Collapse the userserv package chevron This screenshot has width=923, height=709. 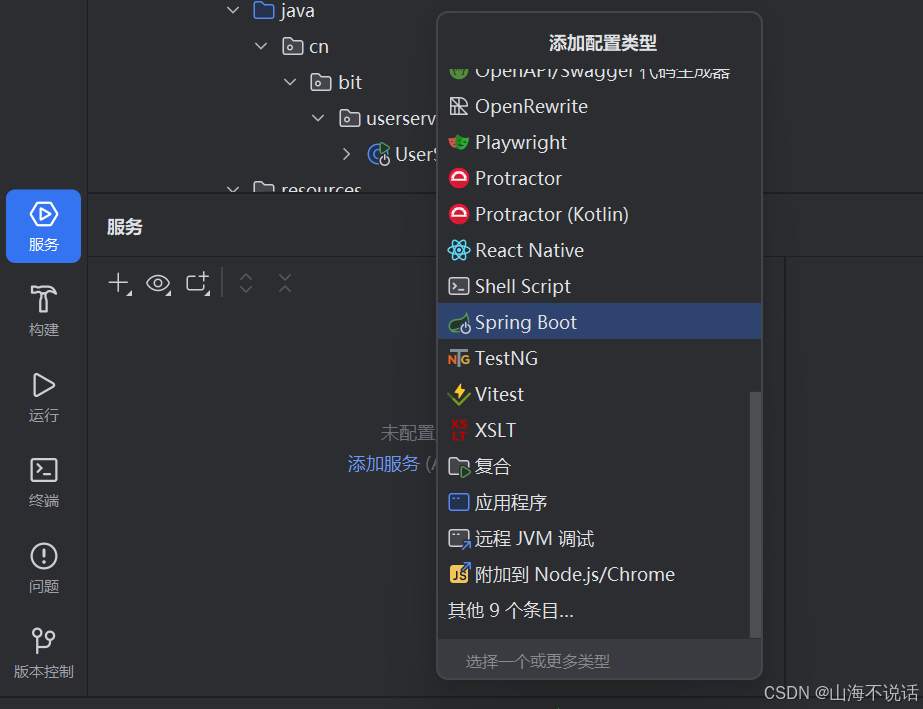pyautogui.click(x=318, y=118)
